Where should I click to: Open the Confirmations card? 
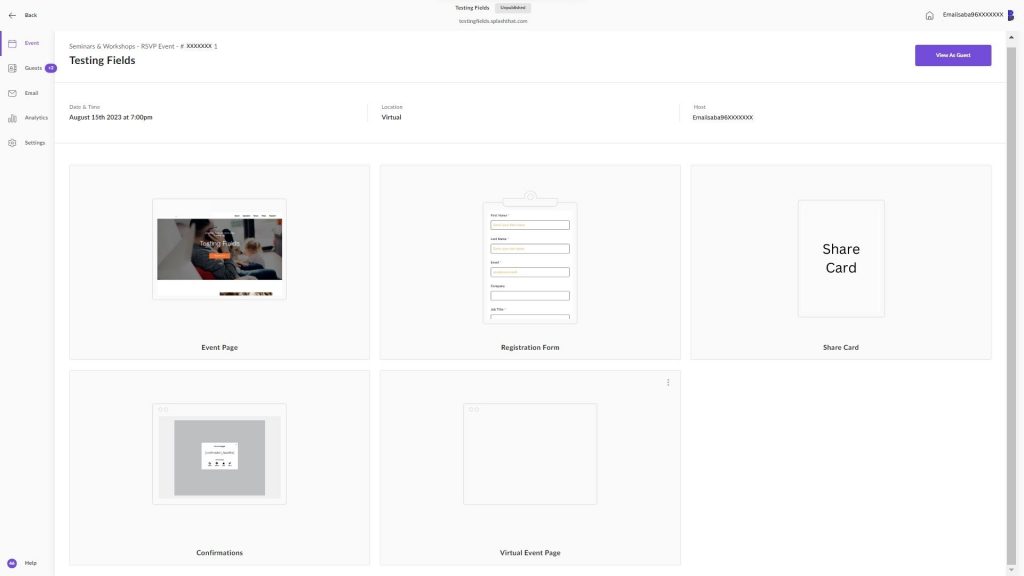219,454
